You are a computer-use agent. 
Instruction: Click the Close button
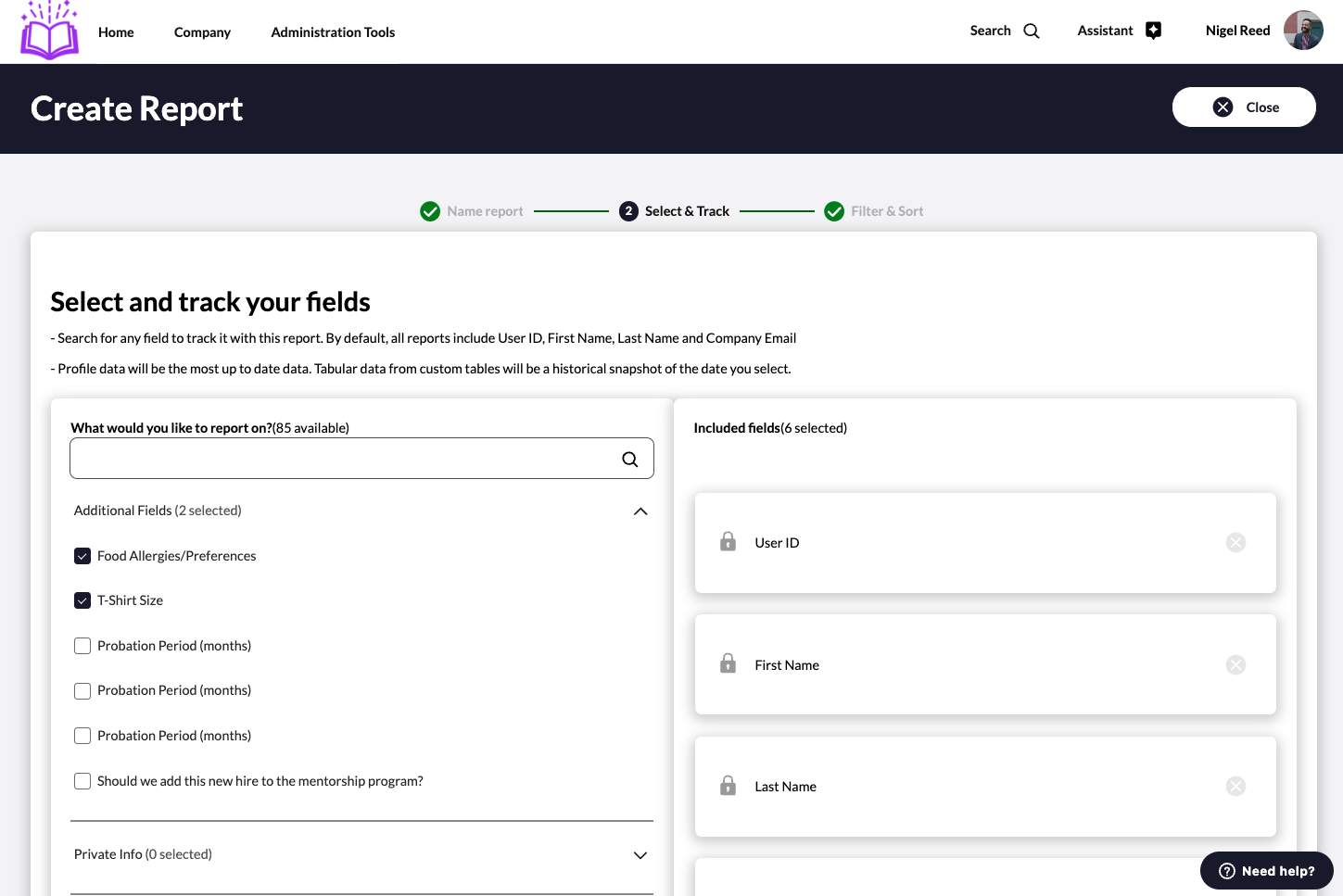[x=1243, y=107]
